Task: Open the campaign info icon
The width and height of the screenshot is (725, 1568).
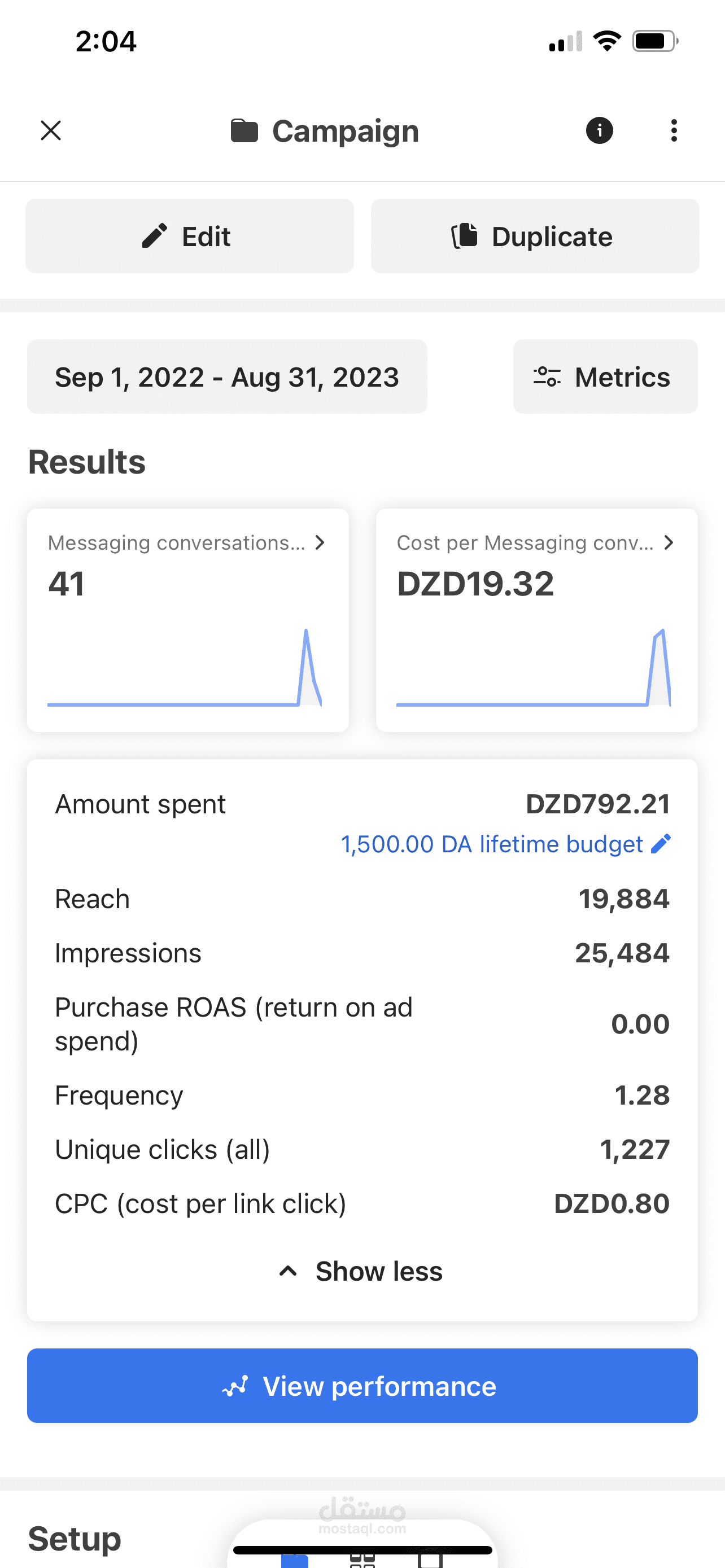Action: pyautogui.click(x=599, y=130)
